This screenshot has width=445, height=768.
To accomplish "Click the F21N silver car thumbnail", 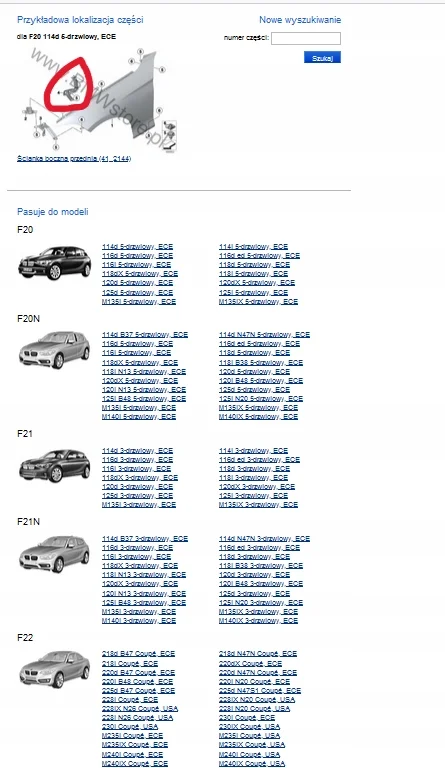I will tap(55, 554).
